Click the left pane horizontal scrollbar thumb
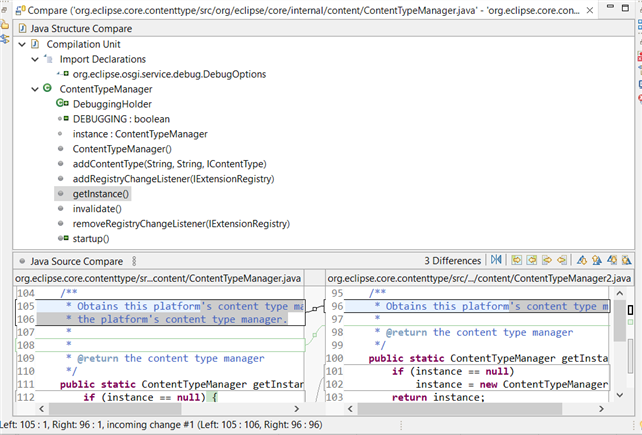642x435 pixels. click(115, 408)
